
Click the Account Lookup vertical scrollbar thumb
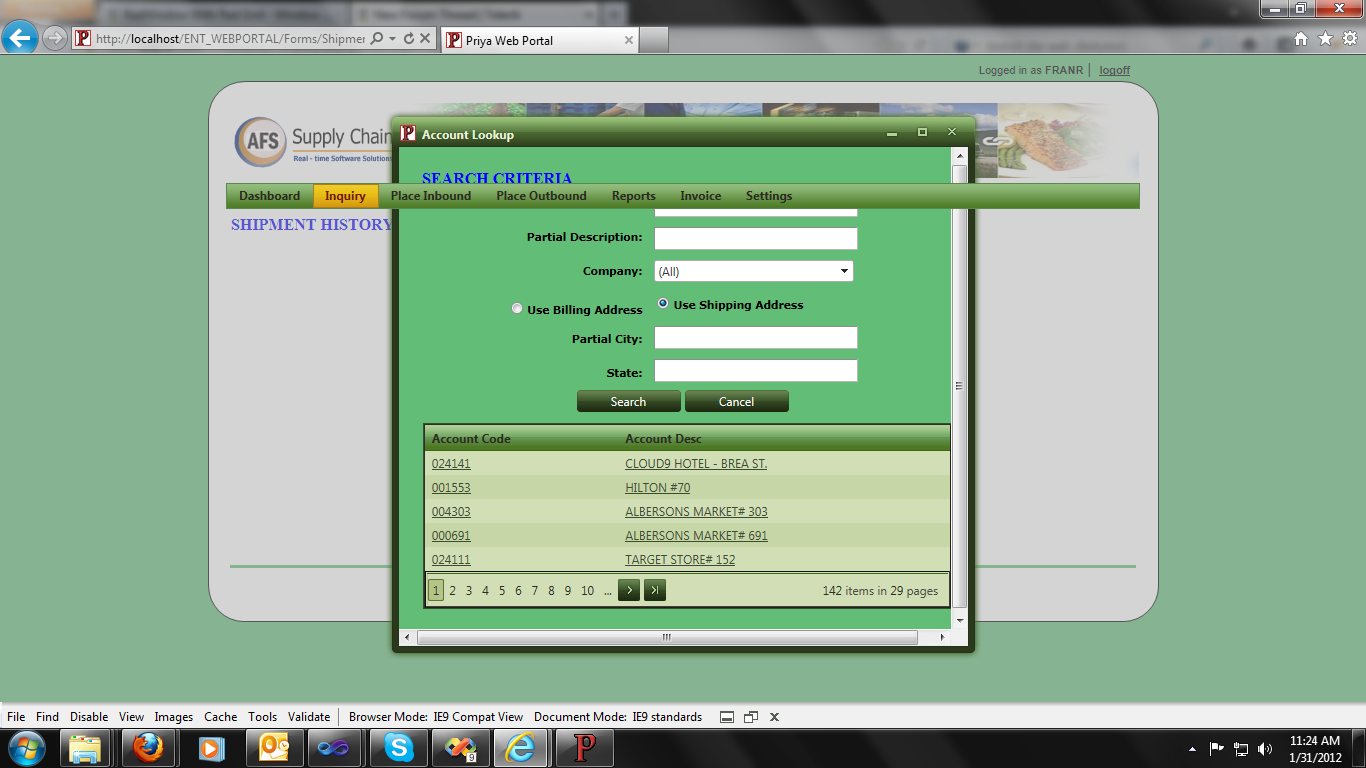[x=959, y=385]
